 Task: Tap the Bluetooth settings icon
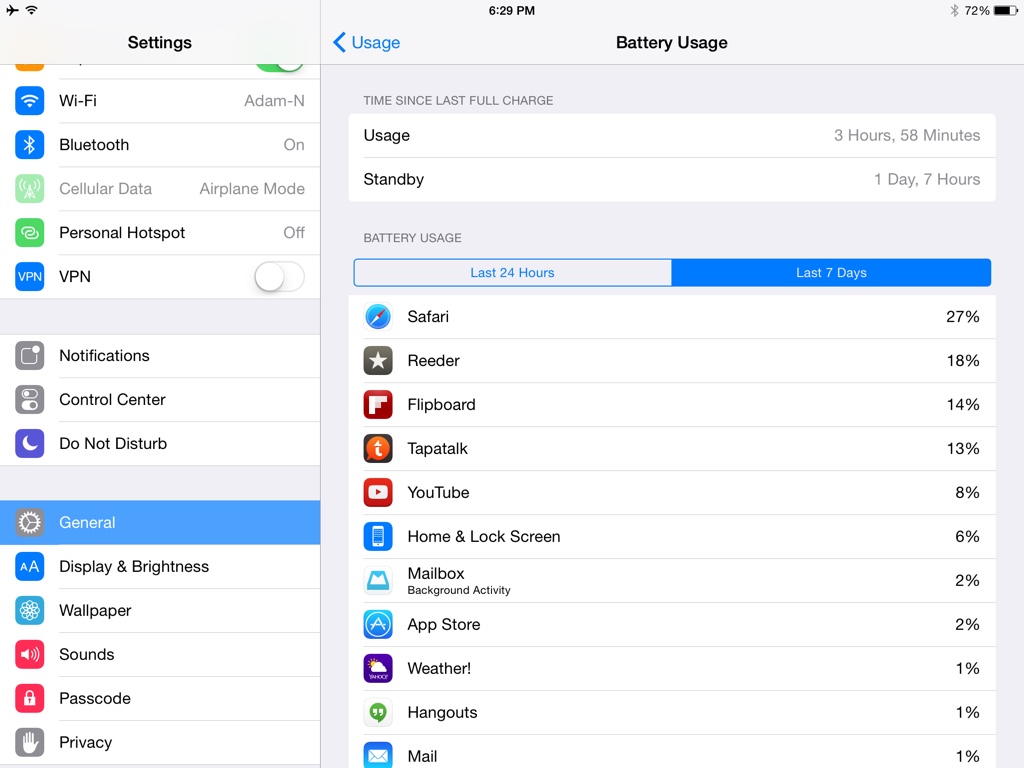[29, 144]
